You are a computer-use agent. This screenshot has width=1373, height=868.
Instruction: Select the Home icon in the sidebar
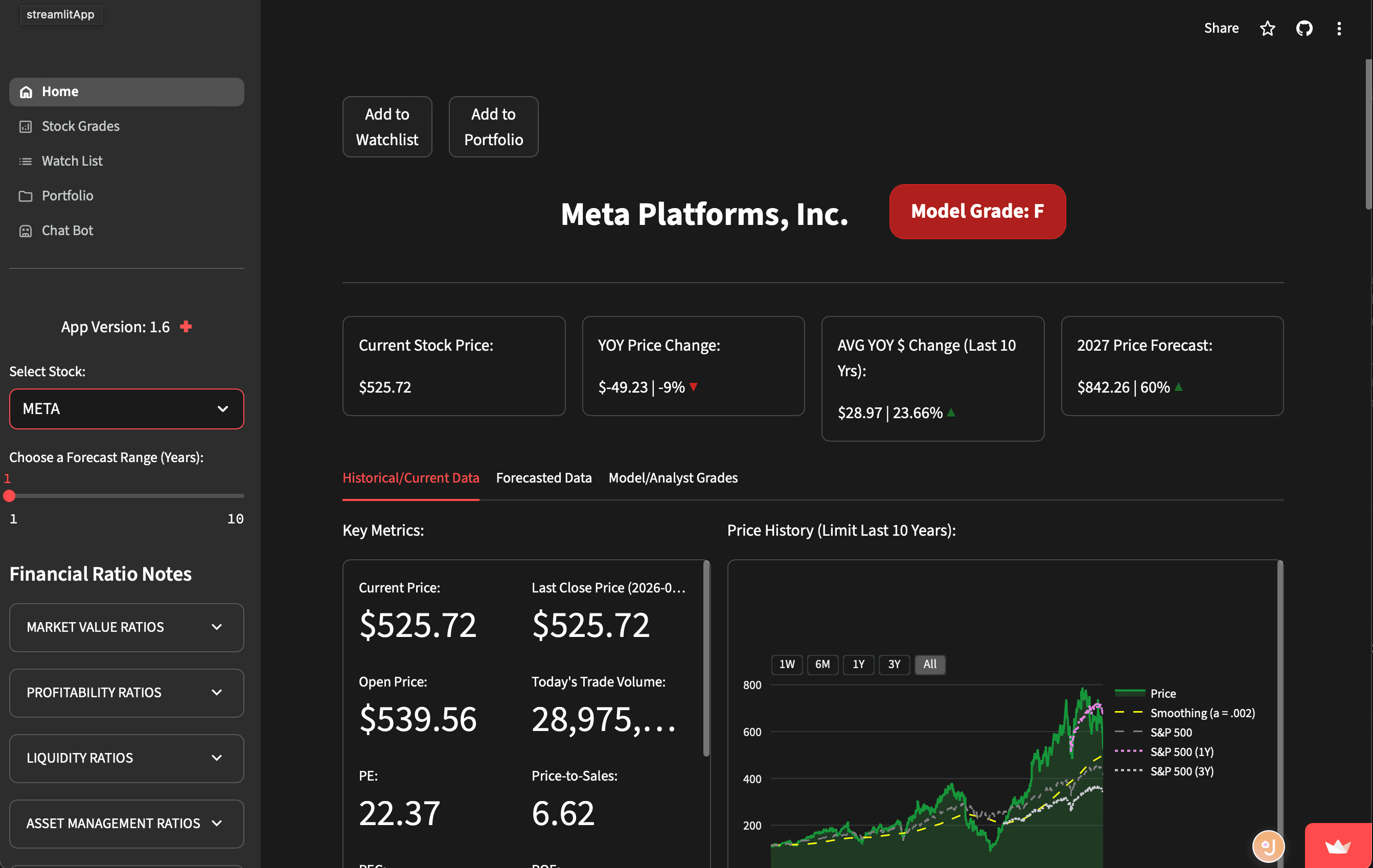tap(26, 92)
